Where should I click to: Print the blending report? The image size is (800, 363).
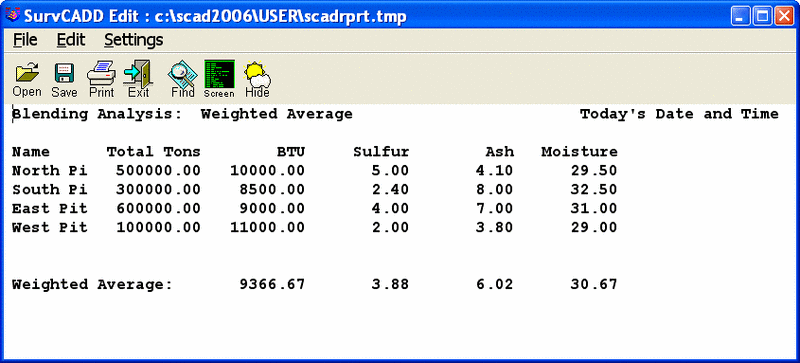[x=102, y=79]
